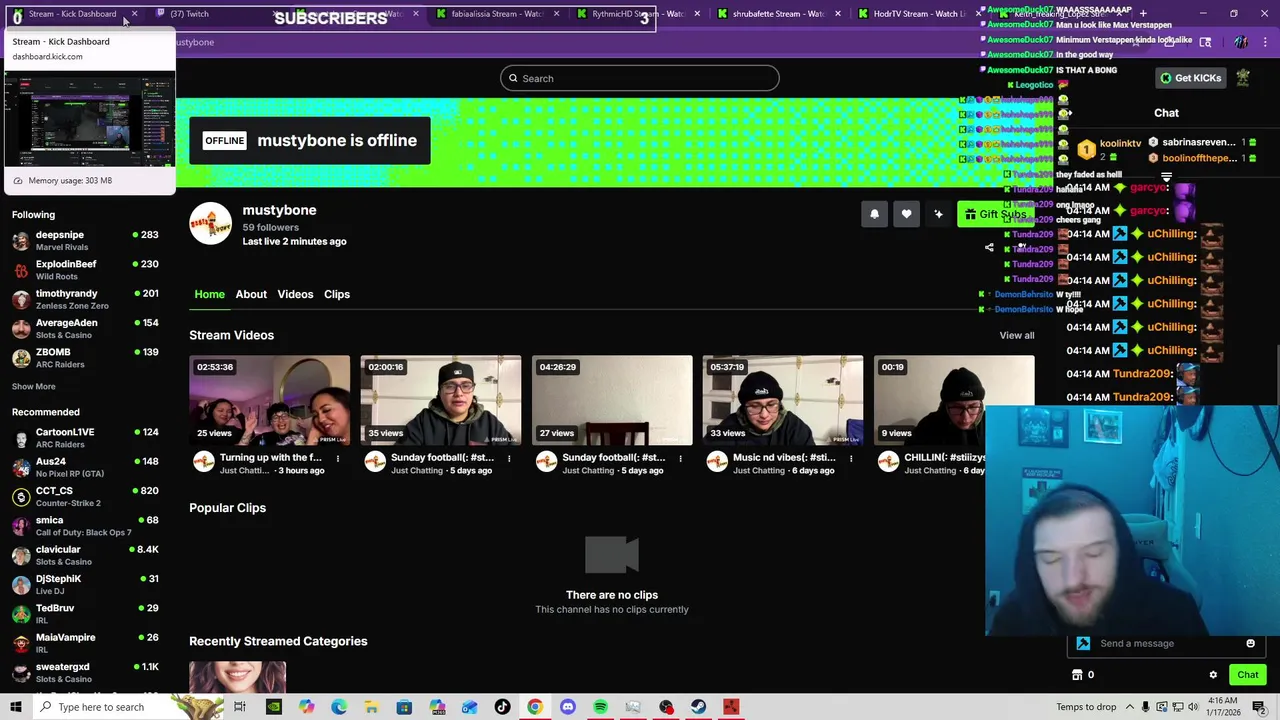Open clavicular recommended channel
The image size is (1280, 720).
pyautogui.click(x=86, y=555)
